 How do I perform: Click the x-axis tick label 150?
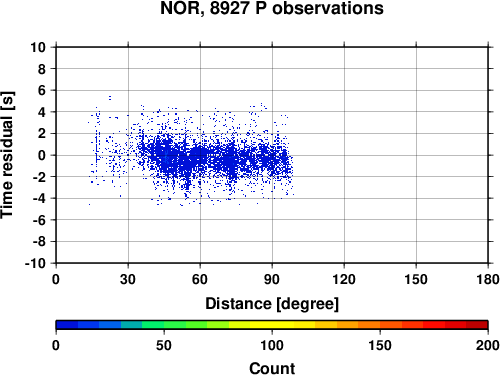416,279
